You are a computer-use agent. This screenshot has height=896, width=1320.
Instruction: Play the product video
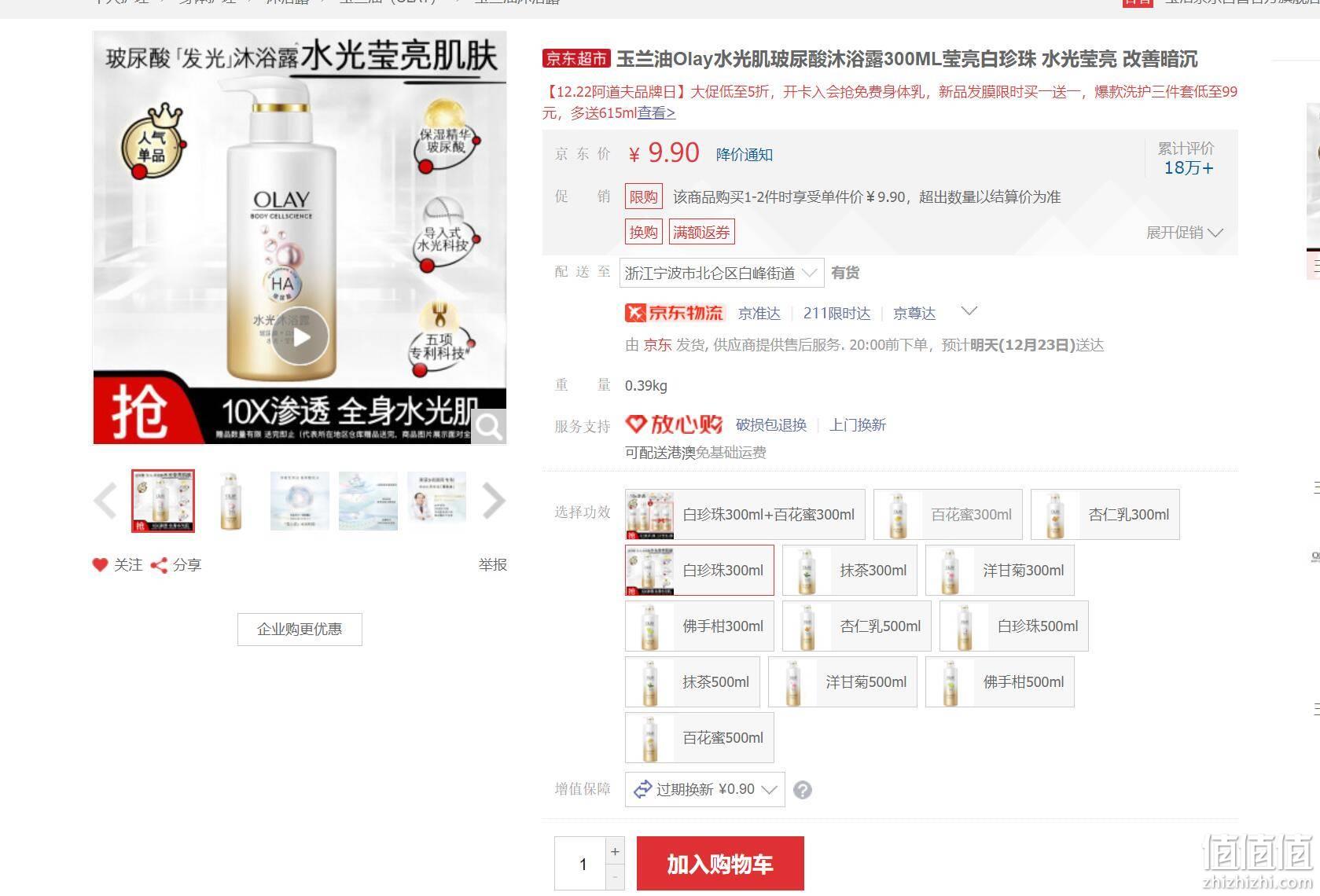click(x=300, y=336)
